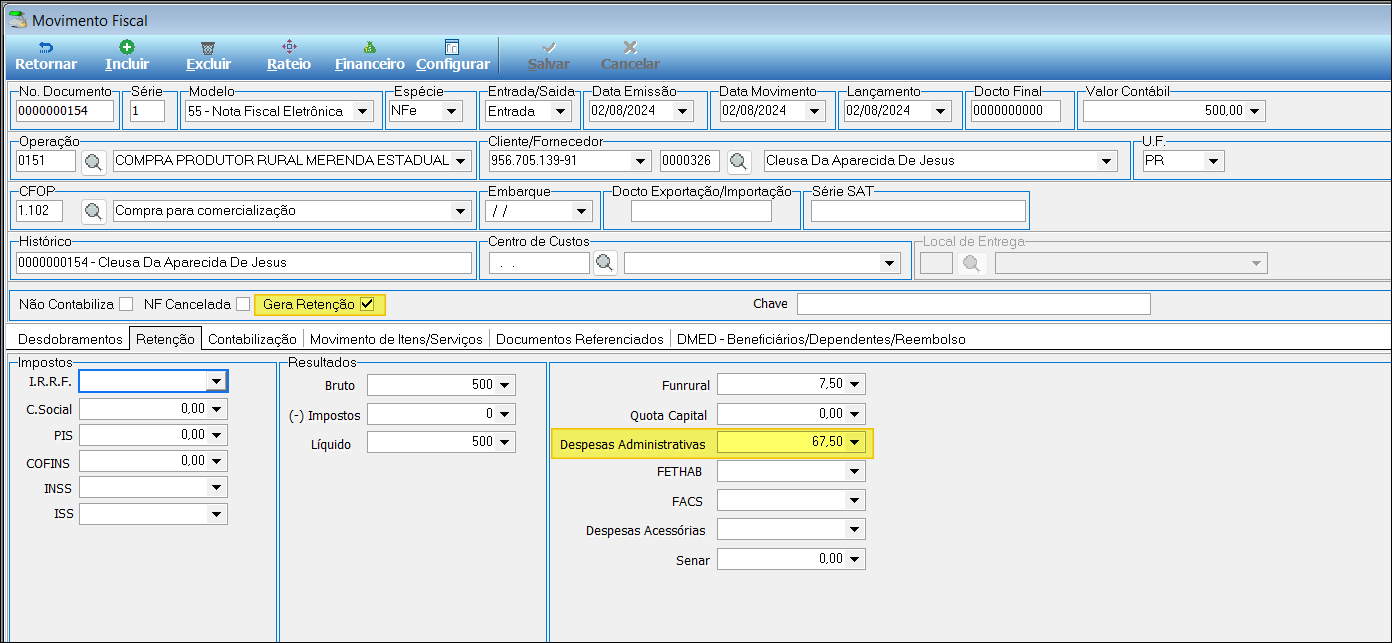
Task: Open the Líquido value dropdown
Action: (x=505, y=442)
